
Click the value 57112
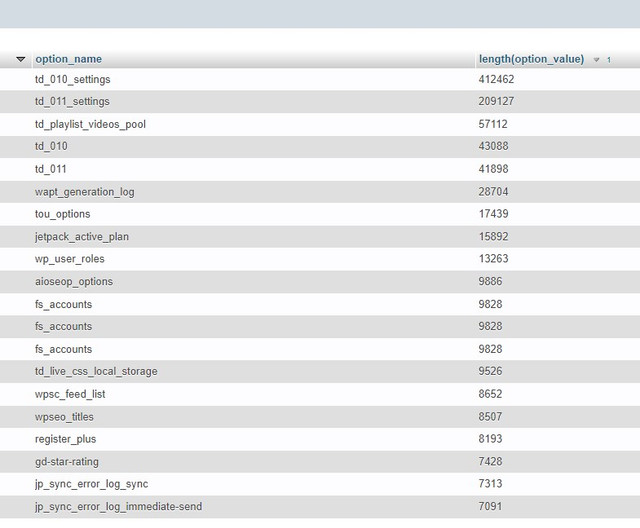493,124
